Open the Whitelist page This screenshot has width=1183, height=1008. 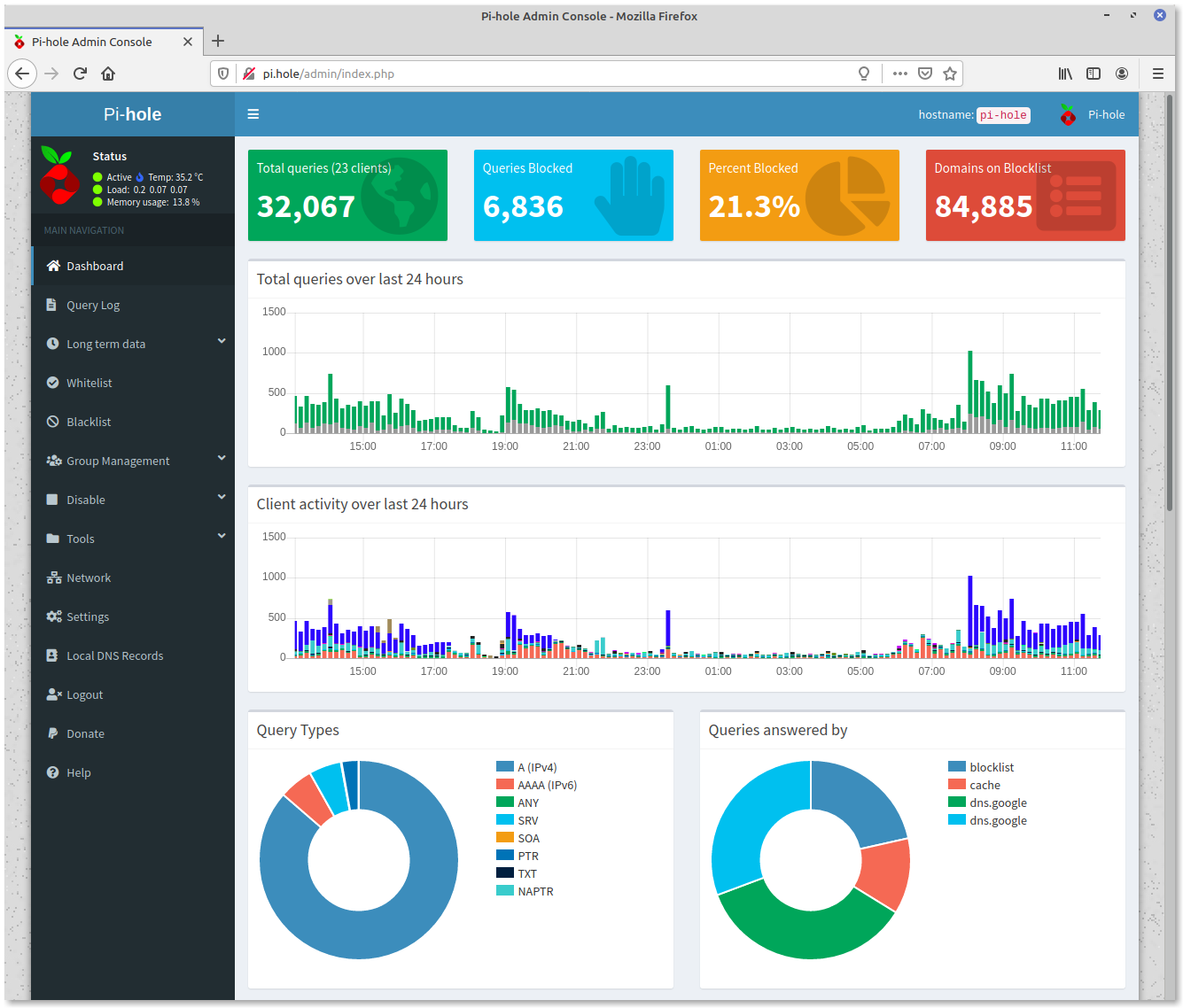tap(90, 383)
